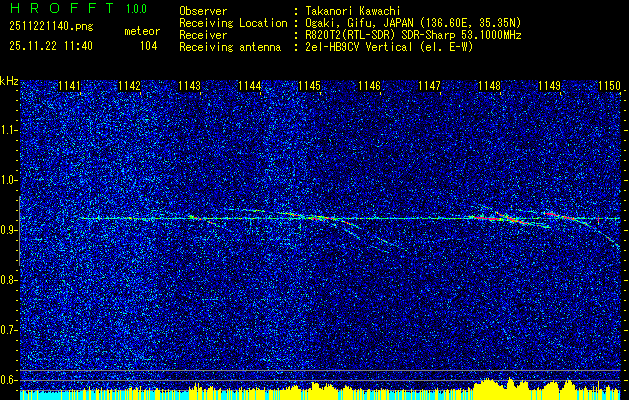
Task: Click the 1147 time marker
Action: (x=429, y=86)
